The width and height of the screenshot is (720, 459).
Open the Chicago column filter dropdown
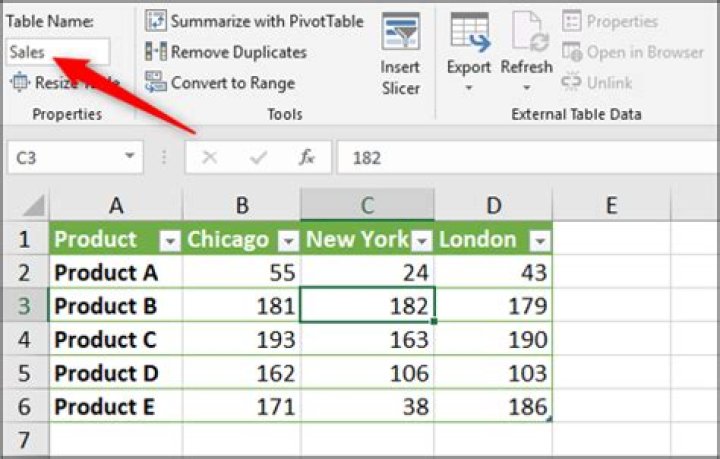pos(289,240)
